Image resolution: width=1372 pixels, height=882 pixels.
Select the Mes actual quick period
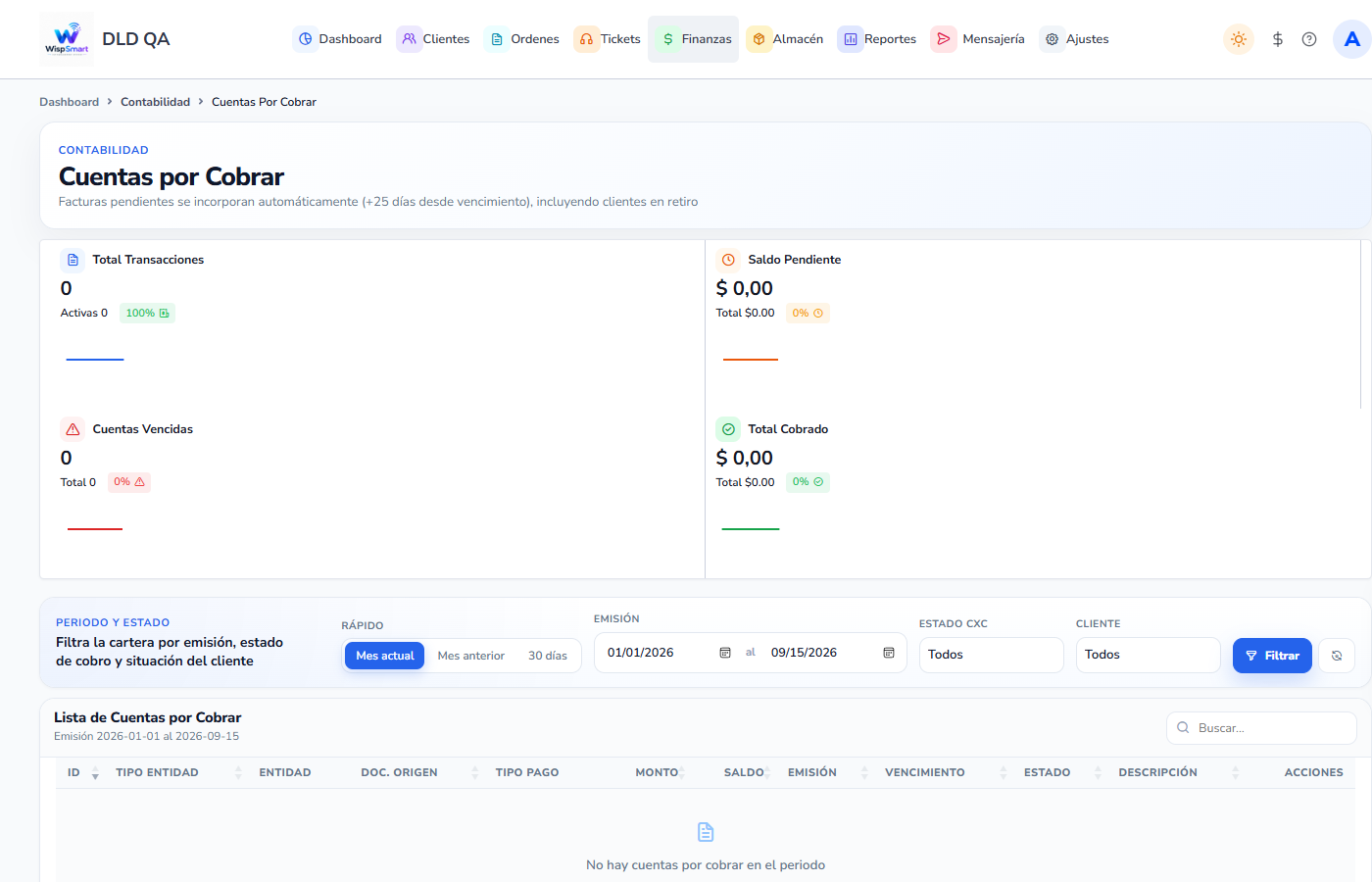[384, 656]
